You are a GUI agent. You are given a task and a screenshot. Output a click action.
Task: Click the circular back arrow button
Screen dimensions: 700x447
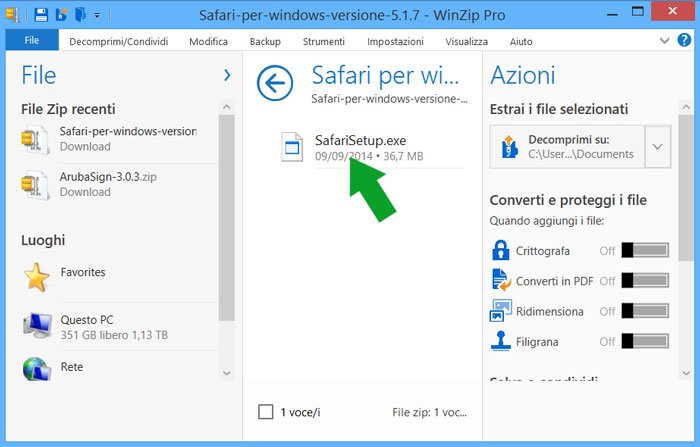pos(275,83)
